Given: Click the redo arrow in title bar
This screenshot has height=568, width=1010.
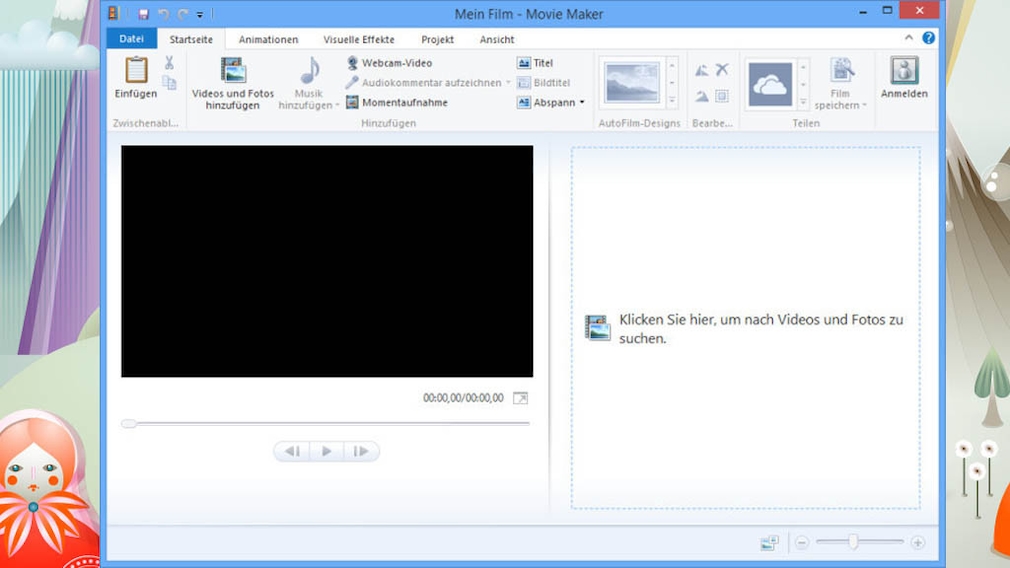Looking at the screenshot, I should click(183, 14).
